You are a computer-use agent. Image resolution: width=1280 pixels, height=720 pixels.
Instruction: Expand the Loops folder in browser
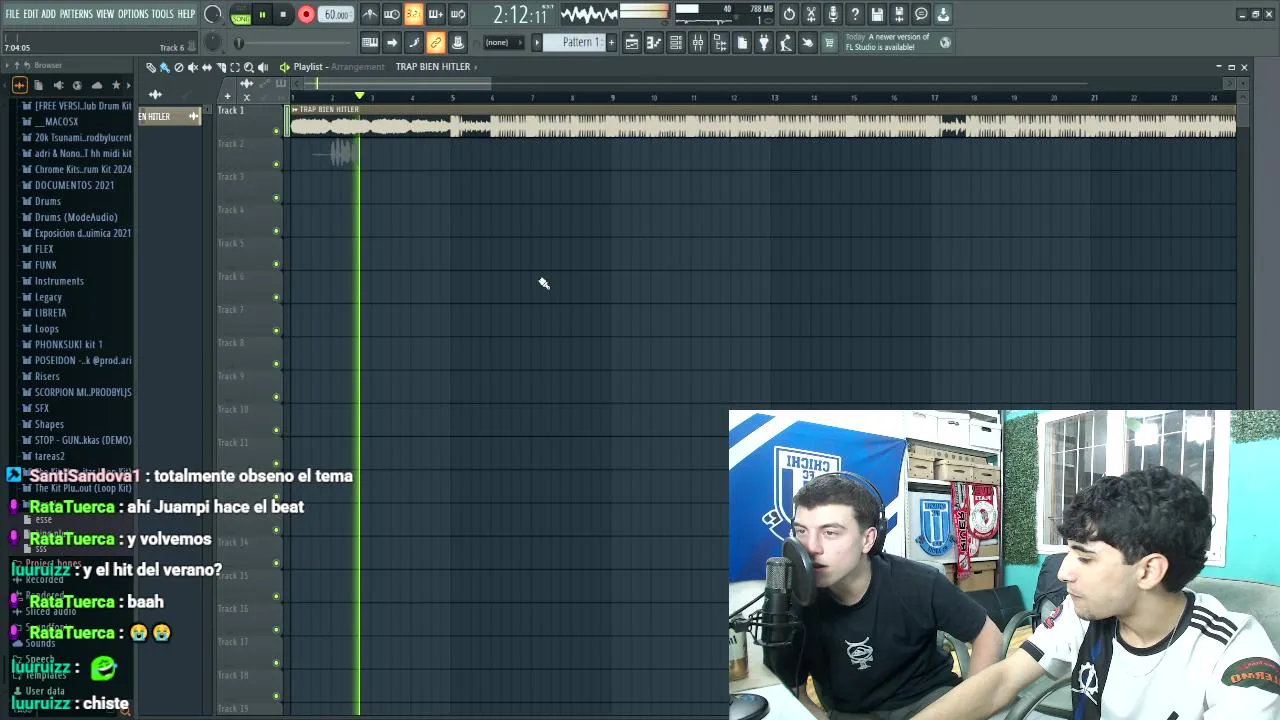coord(47,329)
